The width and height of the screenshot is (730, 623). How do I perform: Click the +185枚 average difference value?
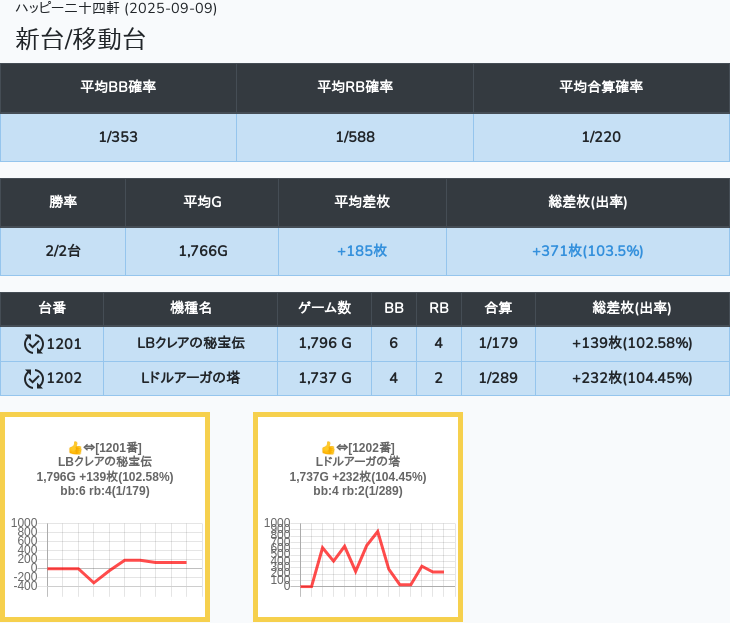362,251
